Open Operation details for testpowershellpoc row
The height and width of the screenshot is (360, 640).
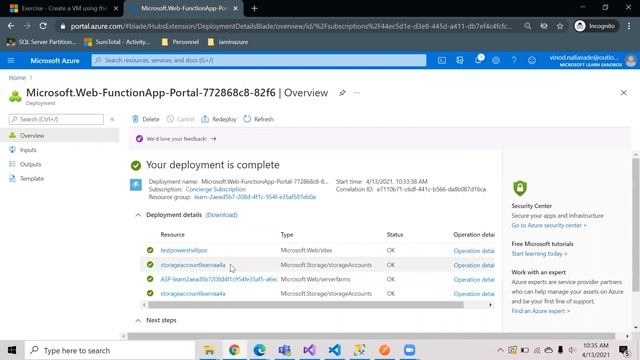[474, 251]
